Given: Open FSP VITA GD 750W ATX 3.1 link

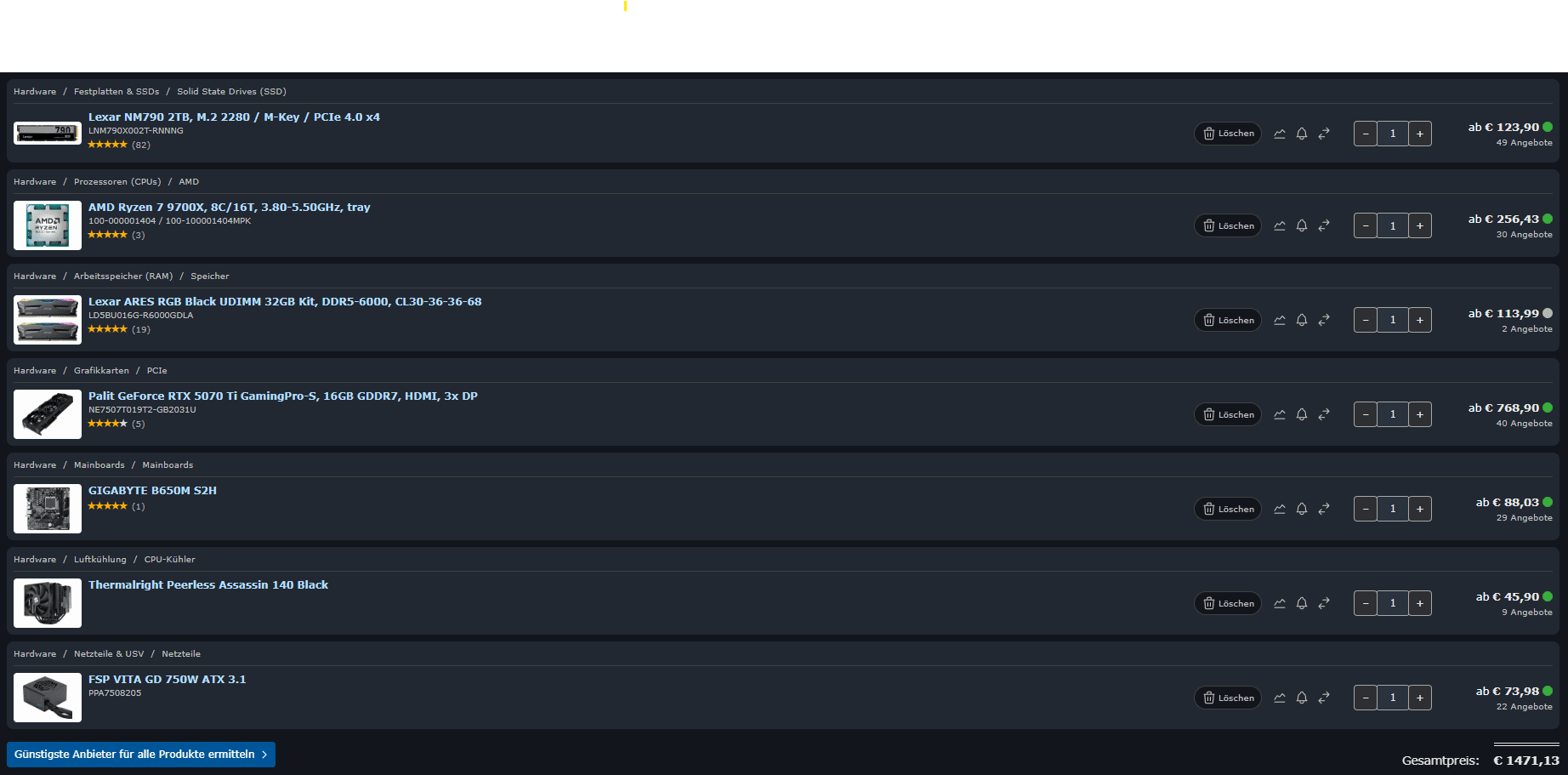Looking at the screenshot, I should click(x=168, y=680).
